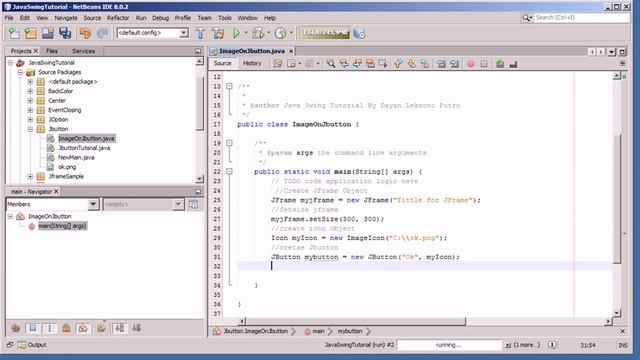Screen dimensions: 640x360
Task: Toggle Show Static Members in Navigator
Action: point(49,328)
